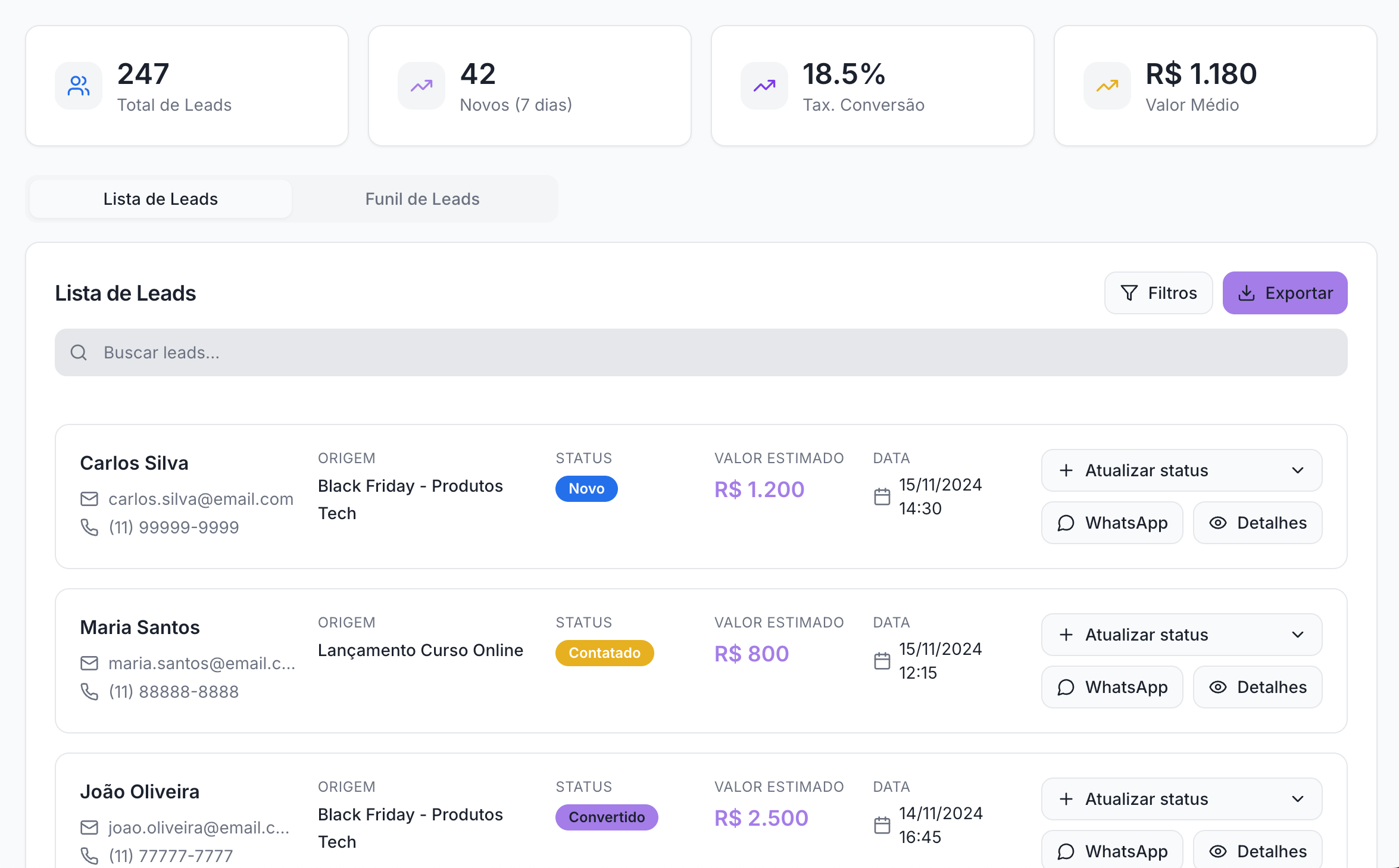Click the Tax. Conversão trend icon
This screenshot has width=1399, height=868.
pyautogui.click(x=764, y=86)
